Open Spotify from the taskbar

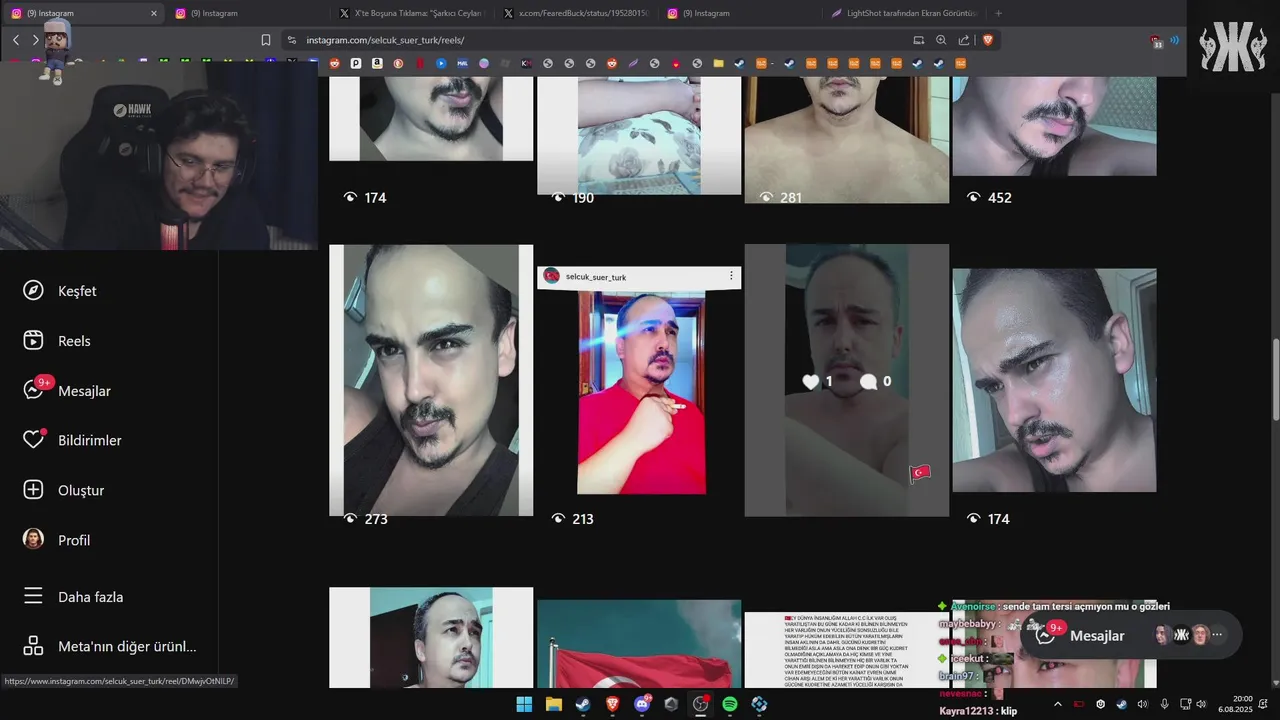click(730, 704)
